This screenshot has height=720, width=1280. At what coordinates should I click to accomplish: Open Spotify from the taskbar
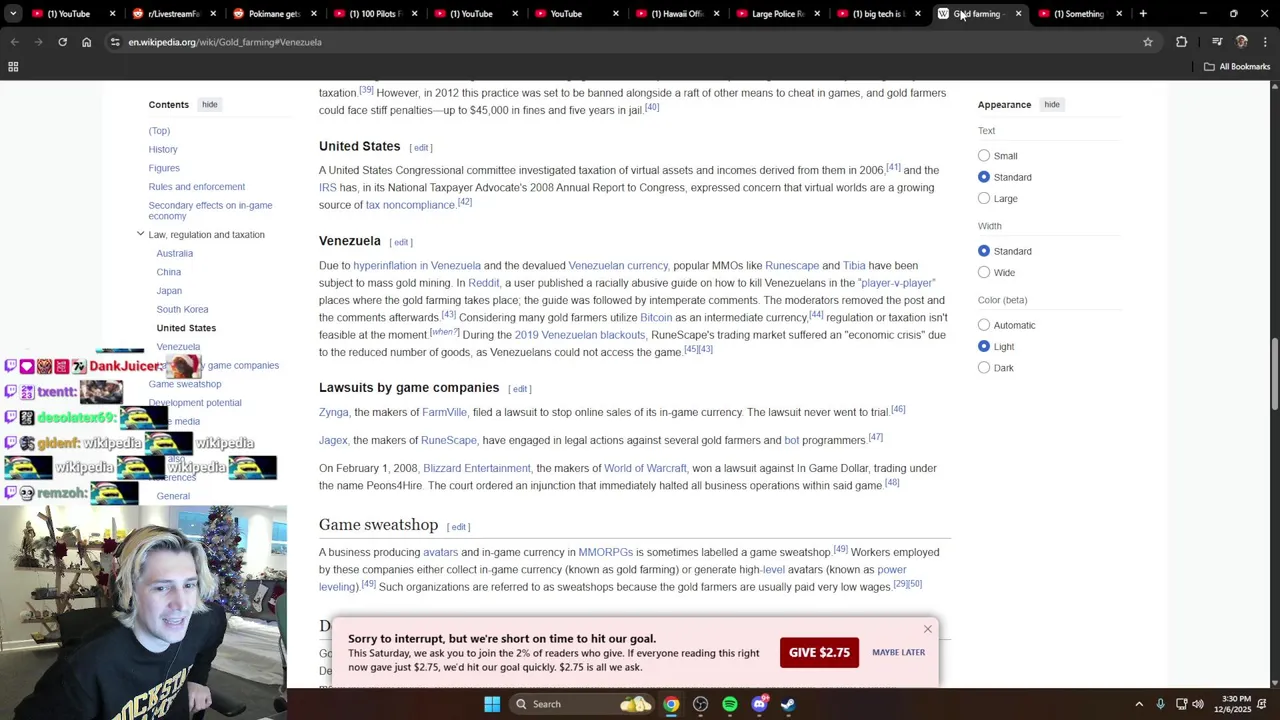tap(730, 704)
